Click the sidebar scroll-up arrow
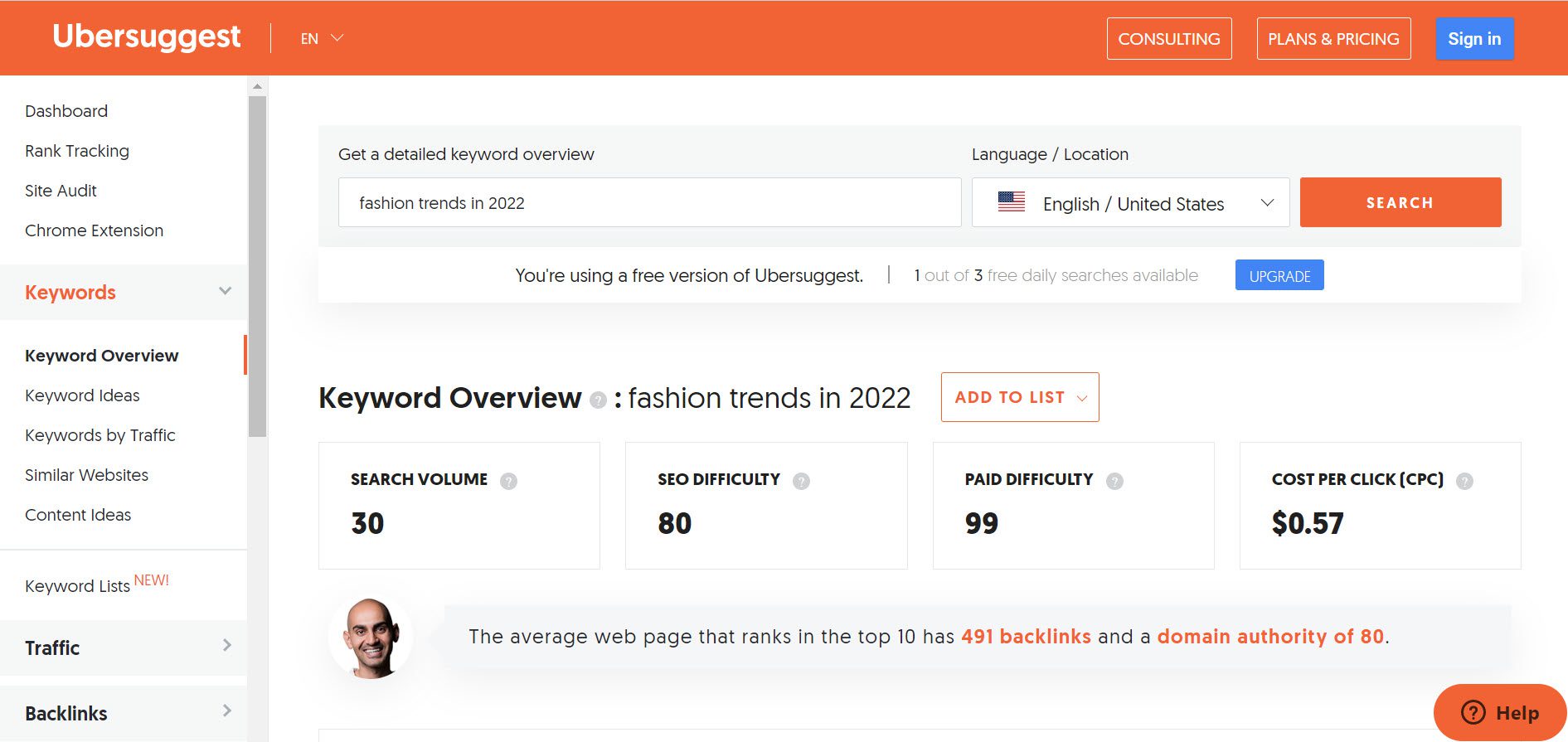 [257, 86]
